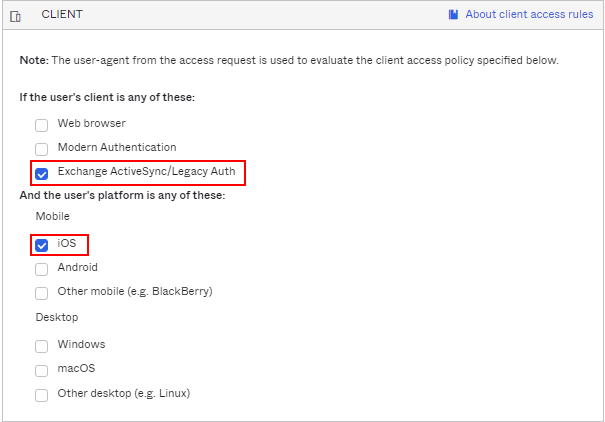
Task: Check the Other mobile (e.g. BlackBerry) checkbox
Action: 42,293
